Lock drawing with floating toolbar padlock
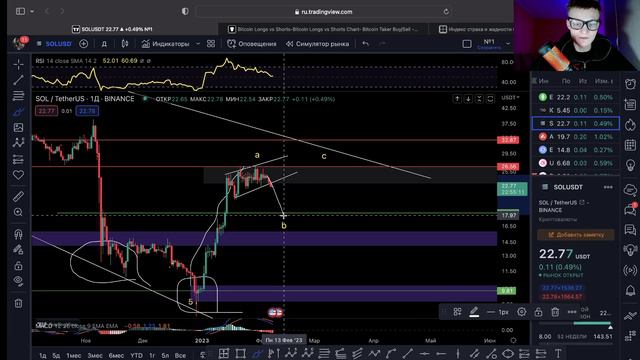Screen dimensions: 640x360 coord(538,312)
